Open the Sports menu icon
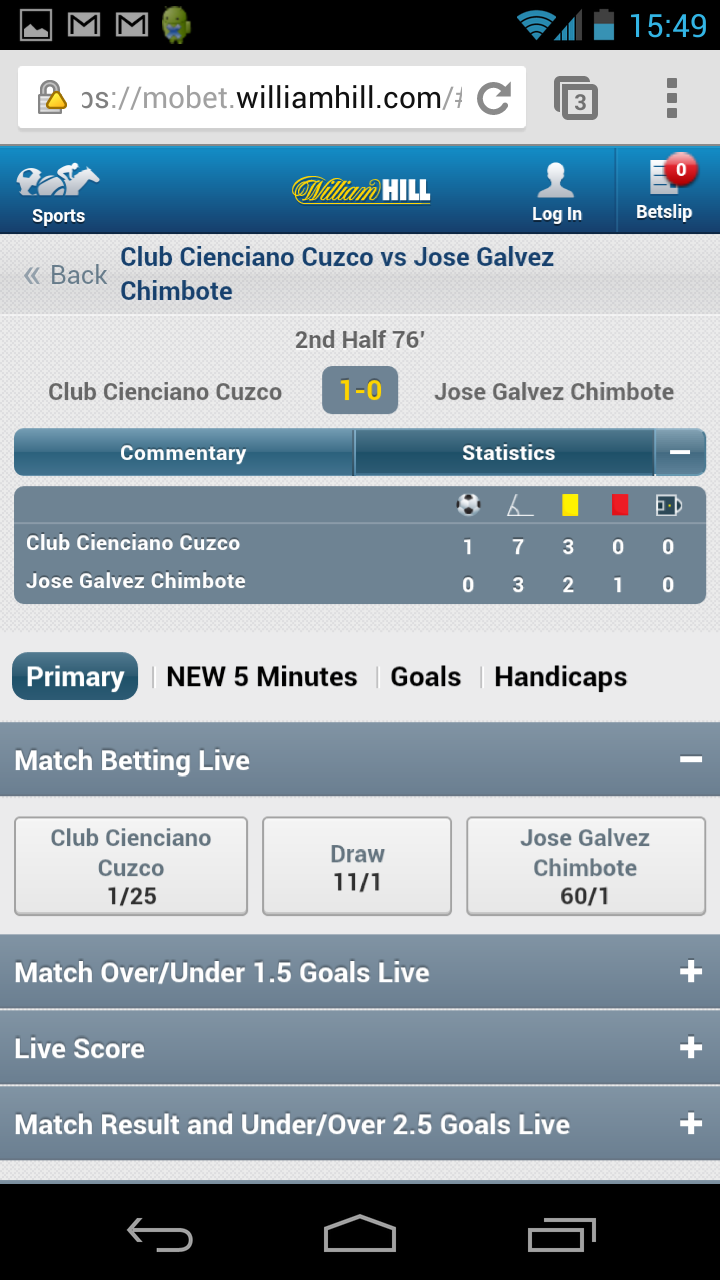Screen dimensions: 720x1280 pyautogui.click(x=58, y=181)
